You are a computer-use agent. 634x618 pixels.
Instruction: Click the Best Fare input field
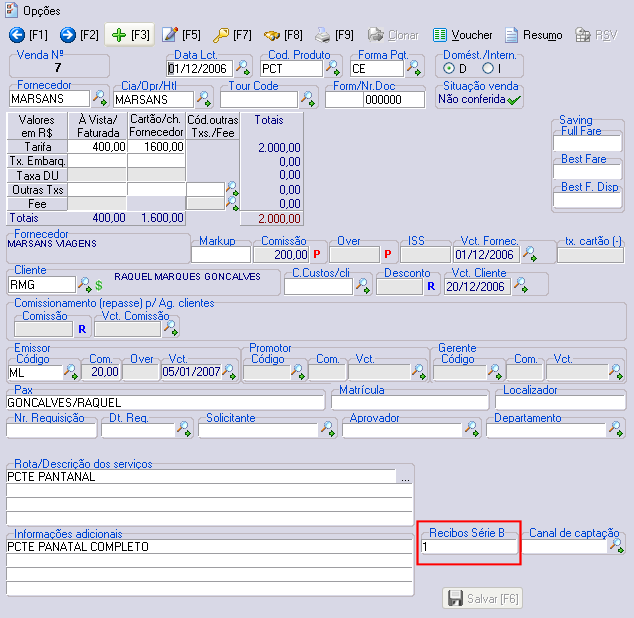click(587, 171)
